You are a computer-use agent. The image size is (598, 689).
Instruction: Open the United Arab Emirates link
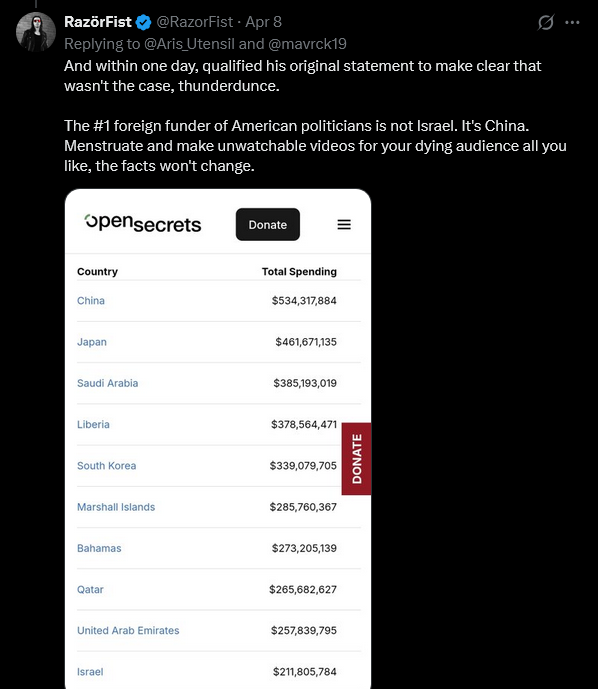pos(128,631)
